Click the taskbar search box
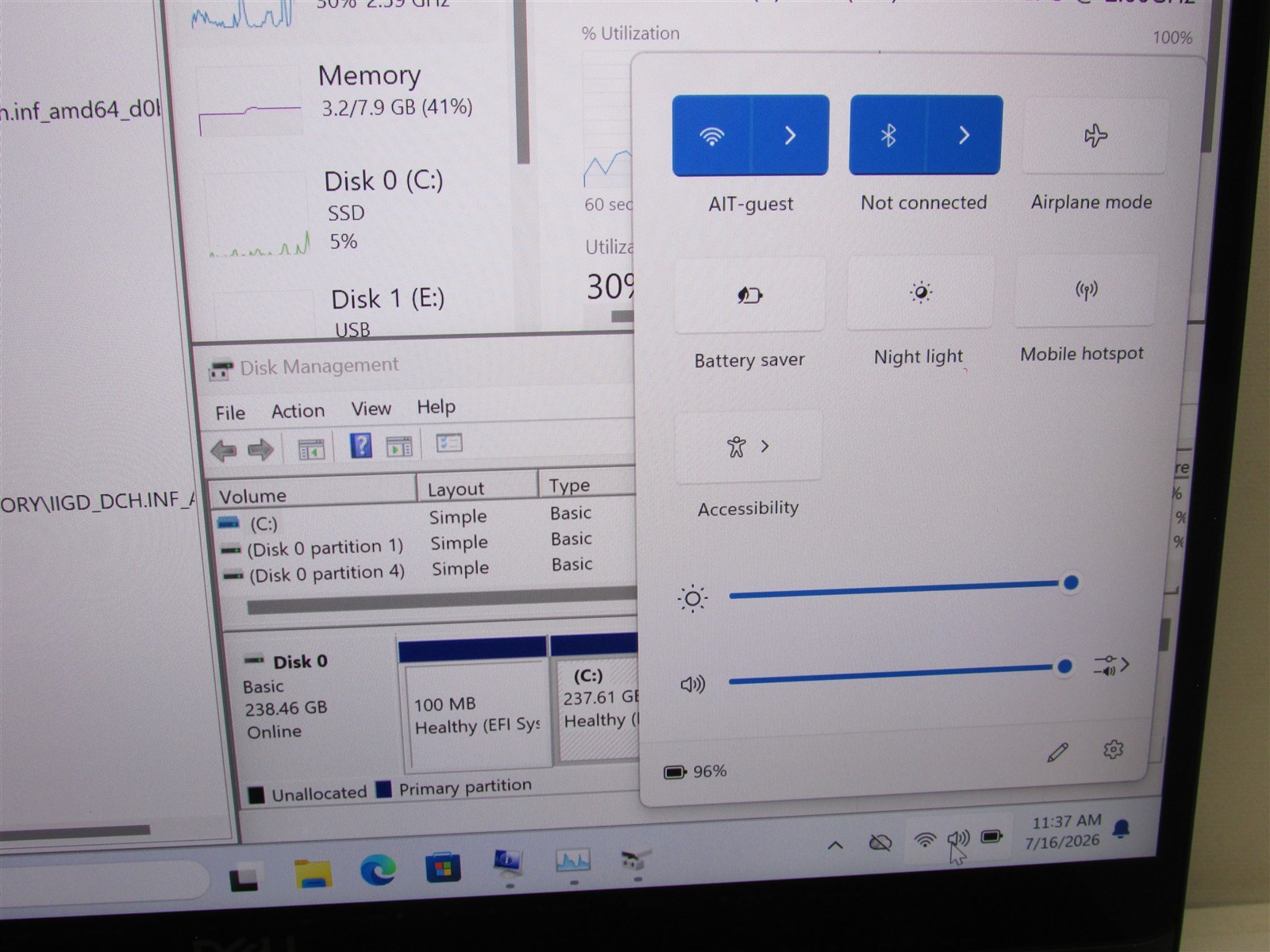 click(x=103, y=881)
